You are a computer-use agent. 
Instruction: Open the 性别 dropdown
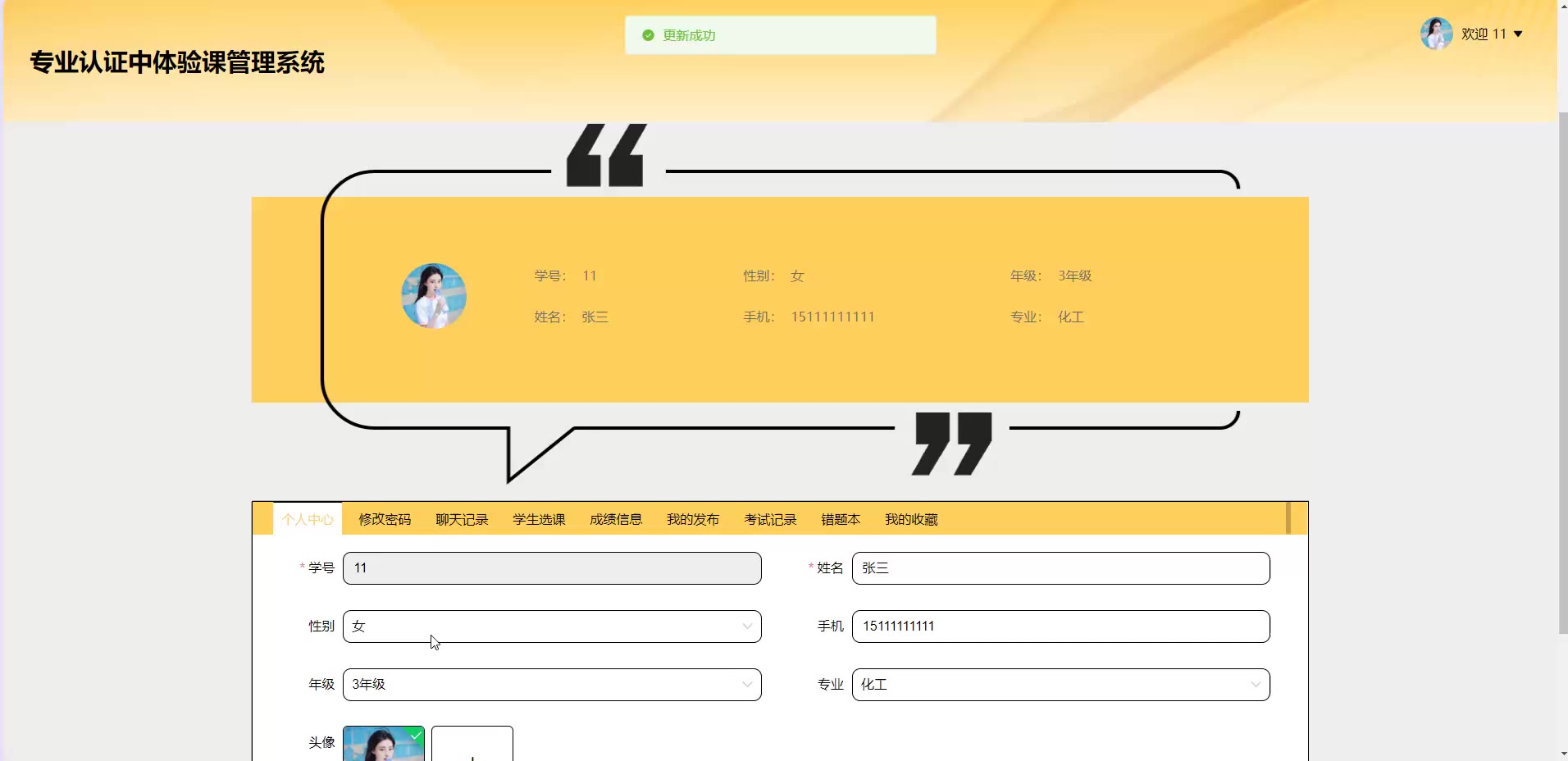pyautogui.click(x=552, y=627)
